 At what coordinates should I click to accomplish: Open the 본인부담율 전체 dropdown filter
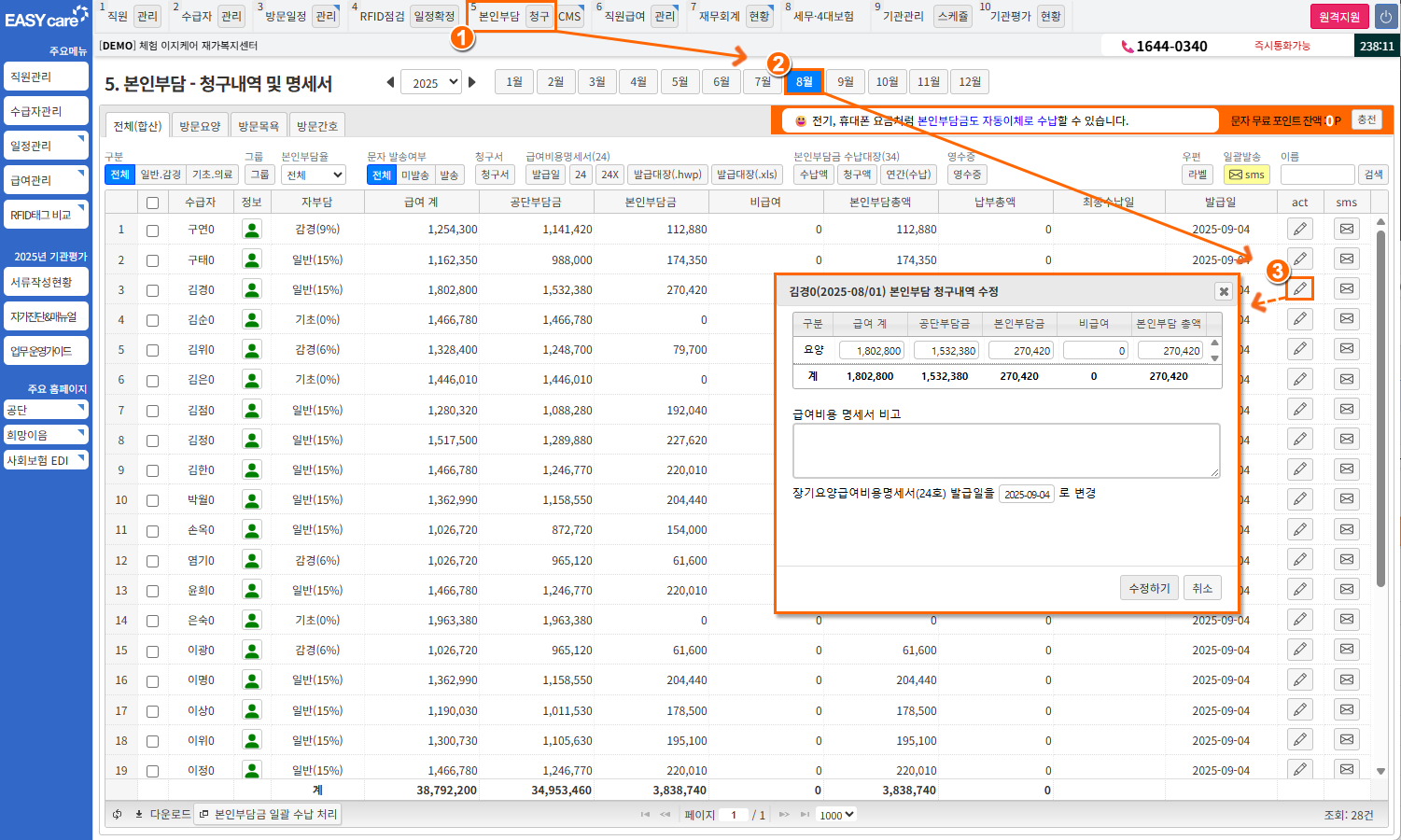[314, 175]
